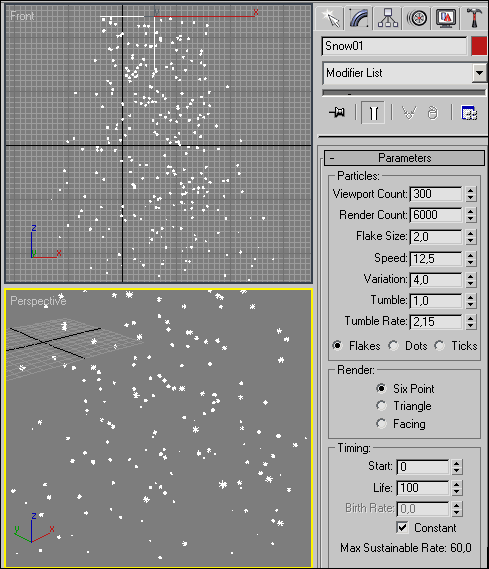
Task: Click the Tumble Rate value field
Action: click(436, 322)
